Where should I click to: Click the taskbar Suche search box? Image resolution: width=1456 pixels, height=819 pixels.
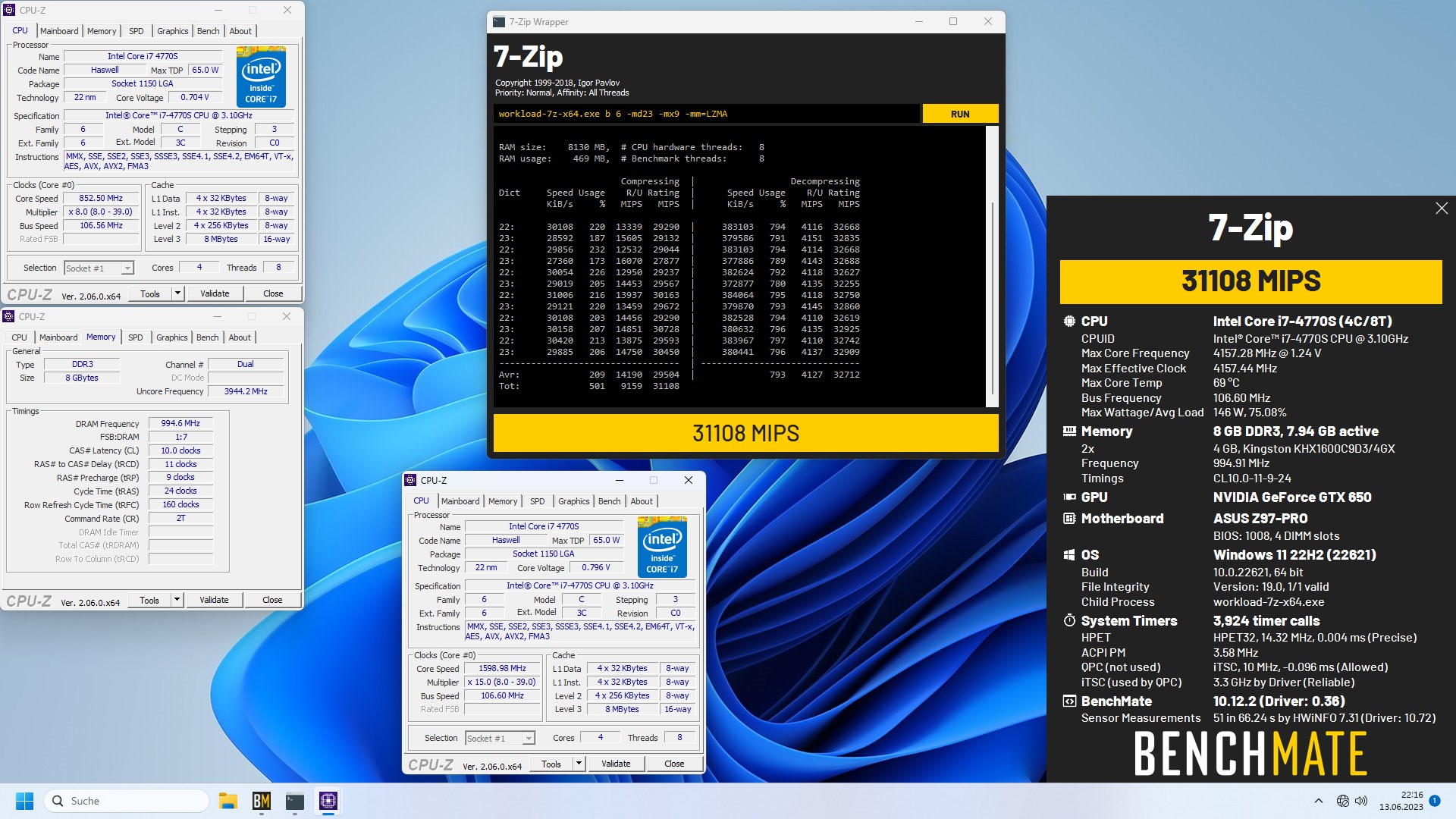(127, 801)
